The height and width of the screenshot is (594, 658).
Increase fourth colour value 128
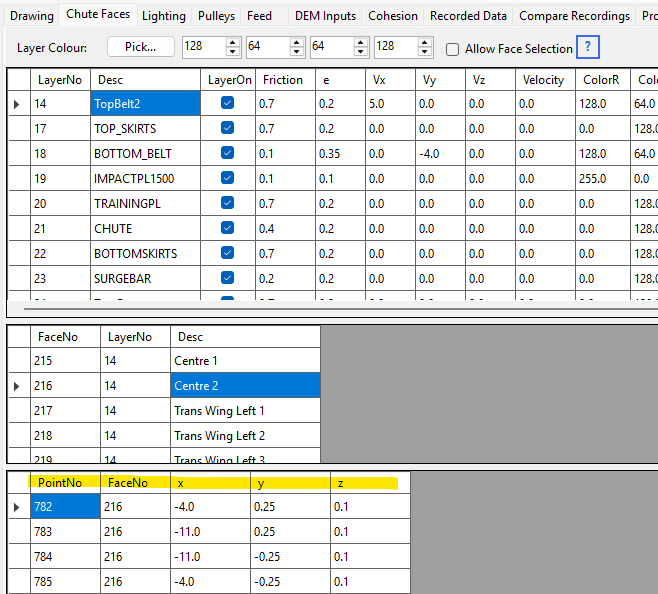[425, 42]
